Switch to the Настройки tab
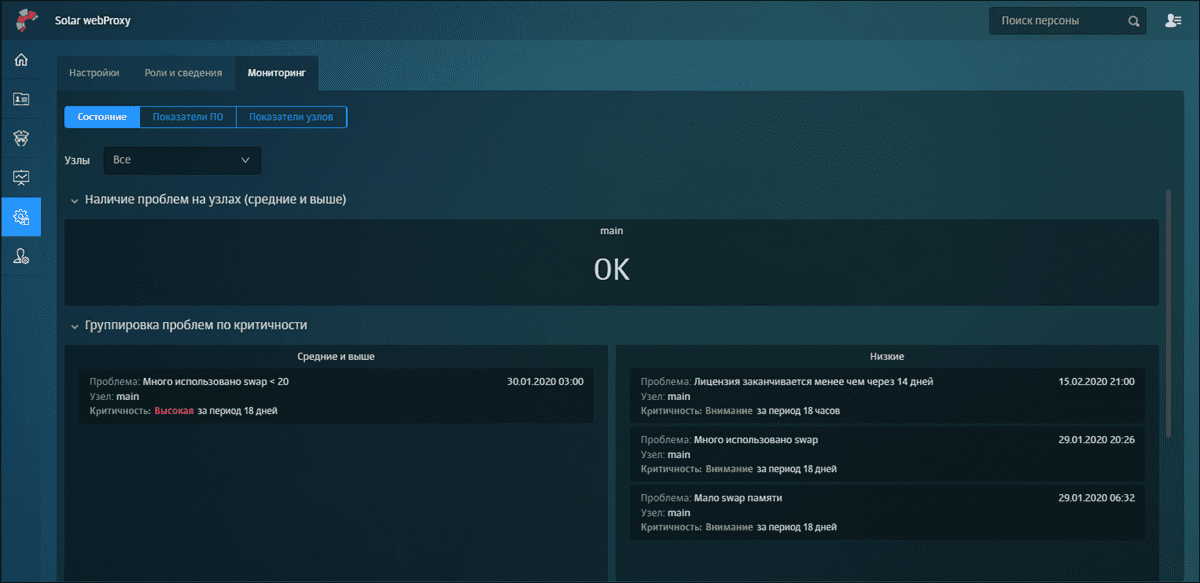The height and width of the screenshot is (583, 1200). tap(94, 73)
